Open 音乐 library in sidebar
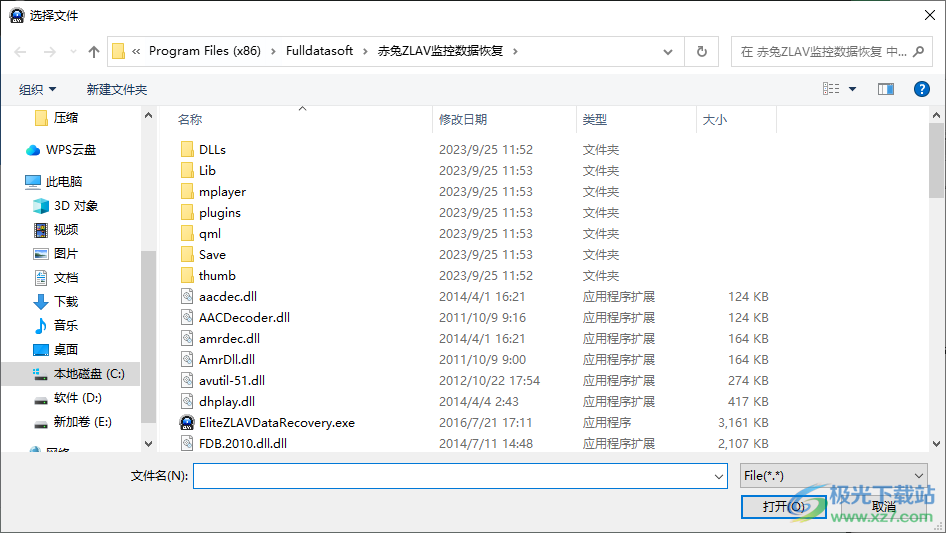Viewport: 946px width, 533px height. coord(56,325)
